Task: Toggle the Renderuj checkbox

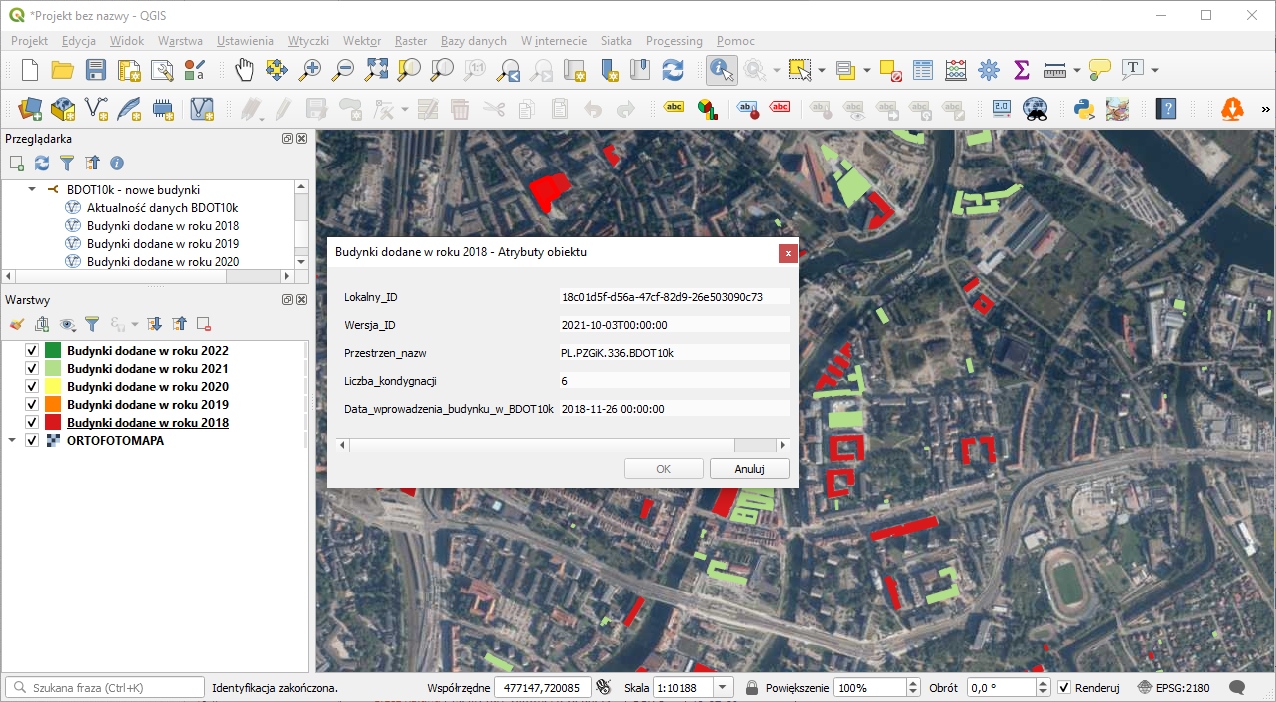Action: [x=1064, y=688]
